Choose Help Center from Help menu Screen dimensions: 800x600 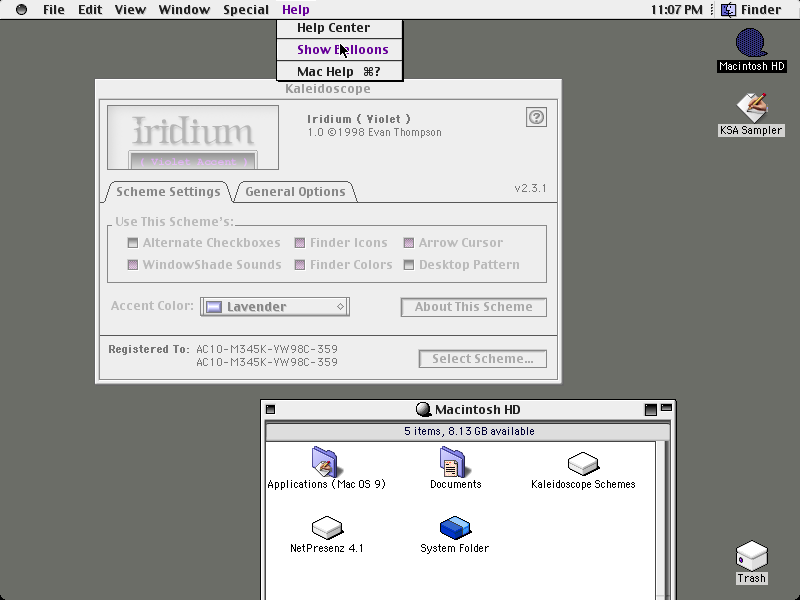point(340,28)
